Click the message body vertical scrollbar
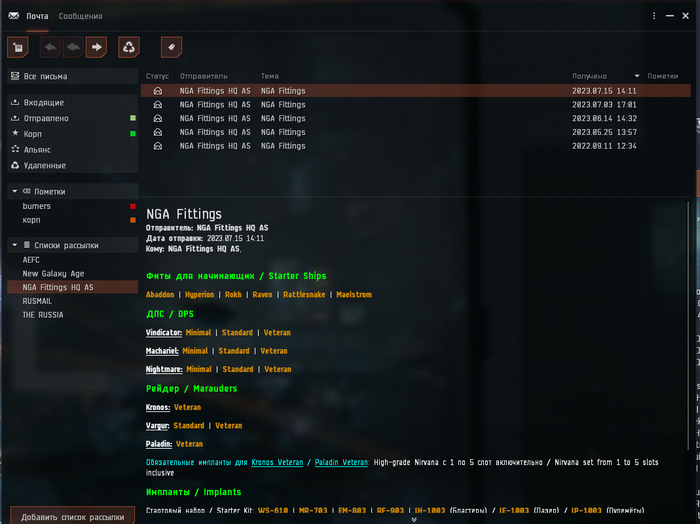The height and width of the screenshot is (524, 700). (689, 326)
